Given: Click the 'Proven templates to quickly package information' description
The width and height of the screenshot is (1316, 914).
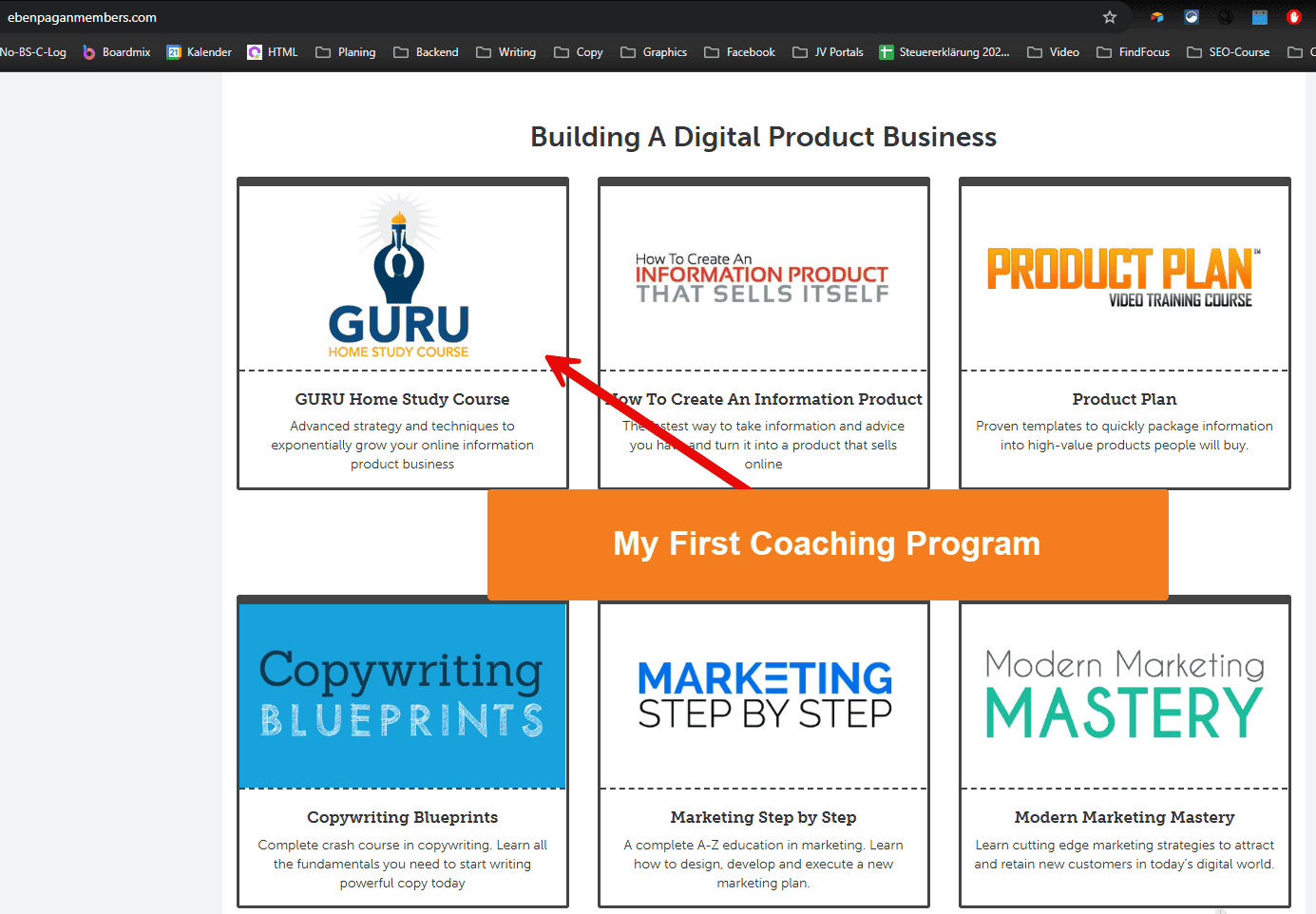Looking at the screenshot, I should click(x=1124, y=435).
